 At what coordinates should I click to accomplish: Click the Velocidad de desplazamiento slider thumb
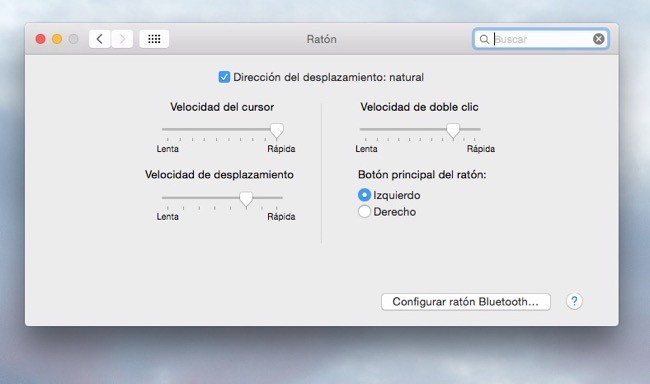click(246, 199)
